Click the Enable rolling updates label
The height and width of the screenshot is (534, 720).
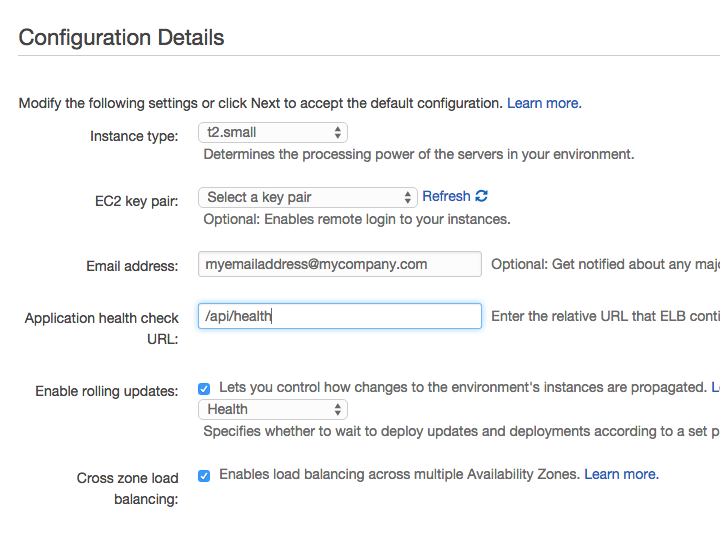click(x=107, y=391)
